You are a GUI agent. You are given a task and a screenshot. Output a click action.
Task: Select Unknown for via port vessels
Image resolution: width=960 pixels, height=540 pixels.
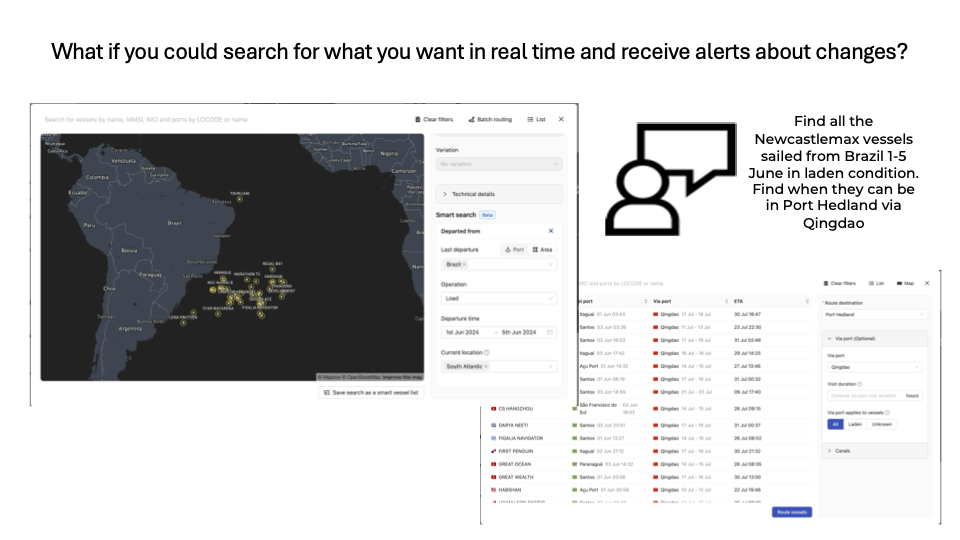(881, 424)
